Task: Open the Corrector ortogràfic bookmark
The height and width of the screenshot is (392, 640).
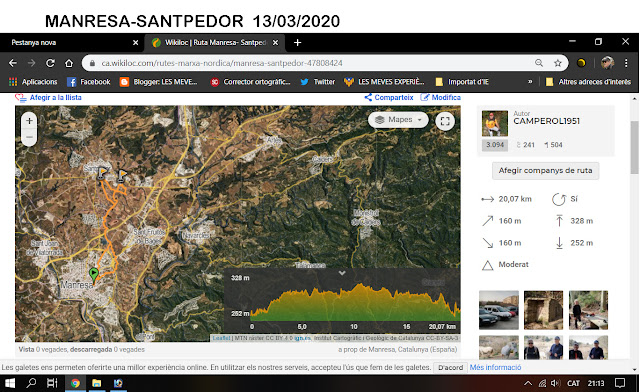Action: [250, 82]
